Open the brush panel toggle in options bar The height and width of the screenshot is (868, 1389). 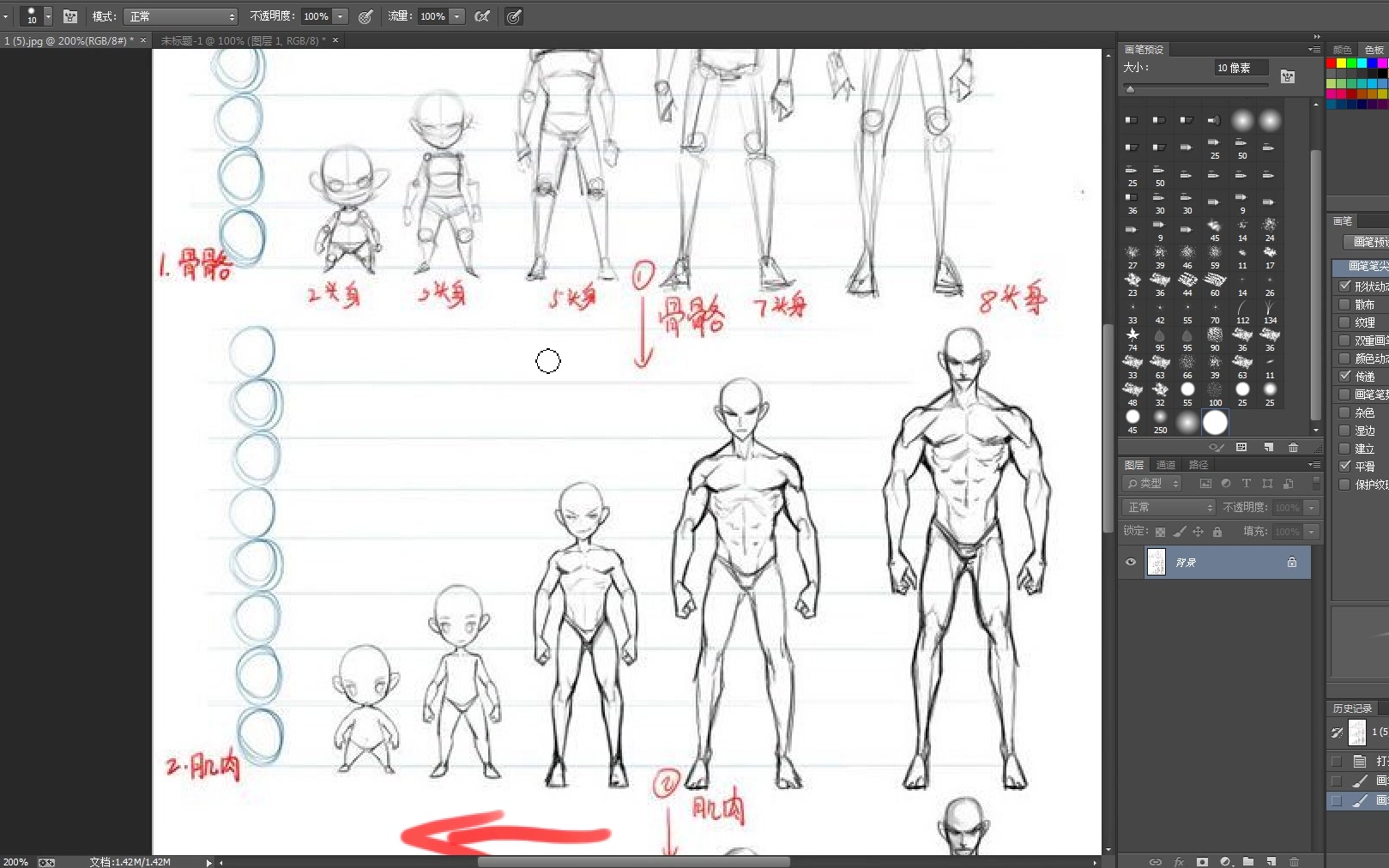pyautogui.click(x=70, y=16)
